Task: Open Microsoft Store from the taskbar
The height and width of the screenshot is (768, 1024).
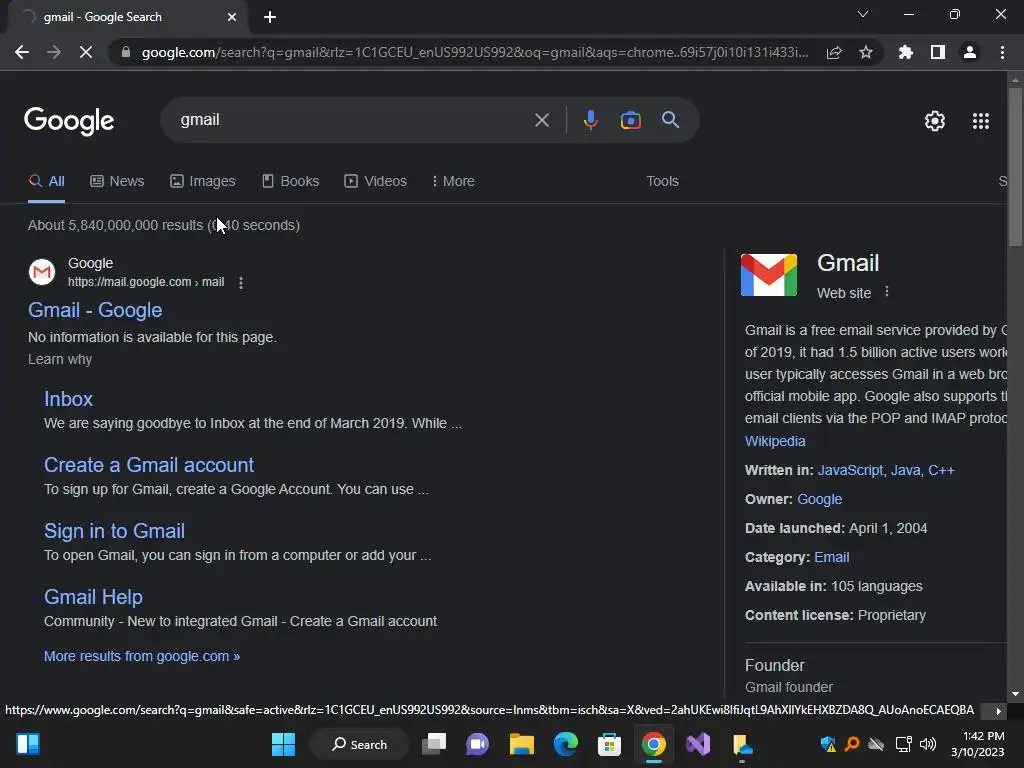Action: click(609, 744)
